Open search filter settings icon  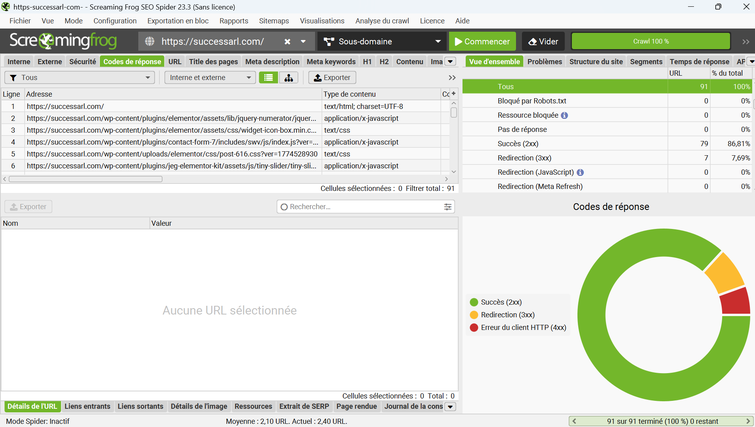pos(448,207)
